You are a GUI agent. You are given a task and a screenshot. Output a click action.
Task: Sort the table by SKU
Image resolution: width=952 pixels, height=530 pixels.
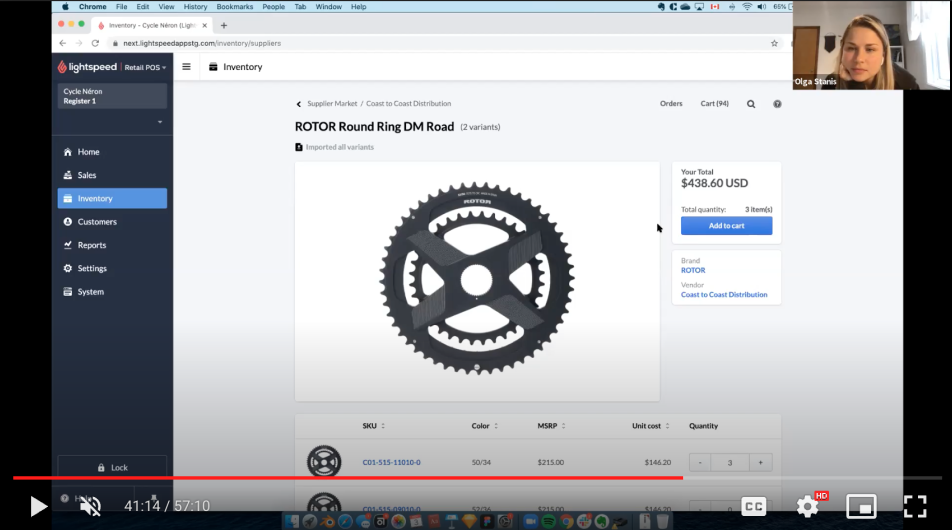click(x=373, y=426)
